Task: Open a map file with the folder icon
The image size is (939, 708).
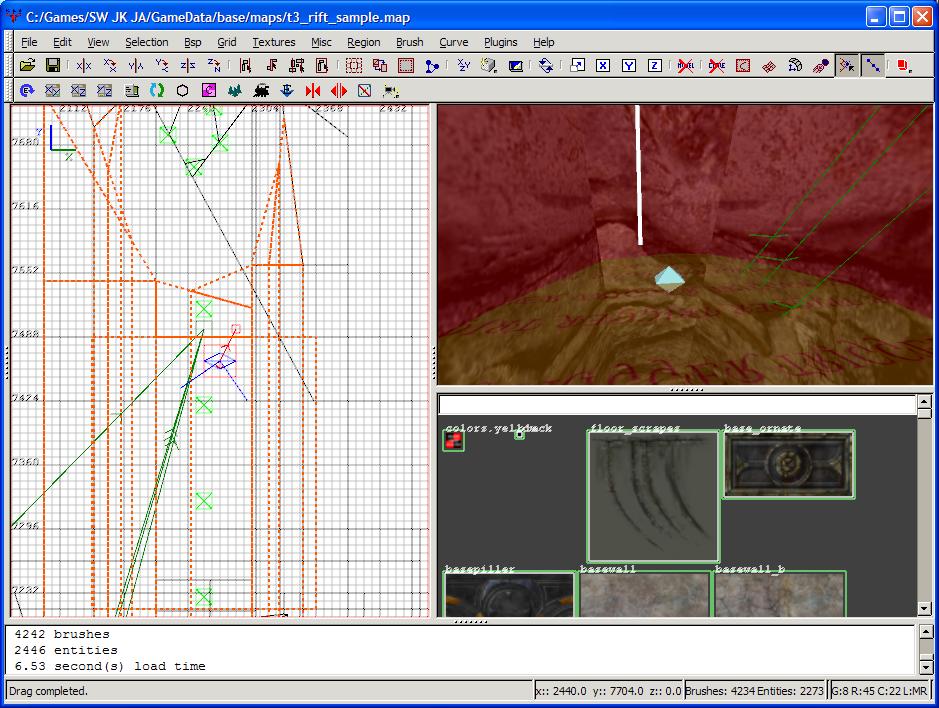Action: tap(28, 65)
